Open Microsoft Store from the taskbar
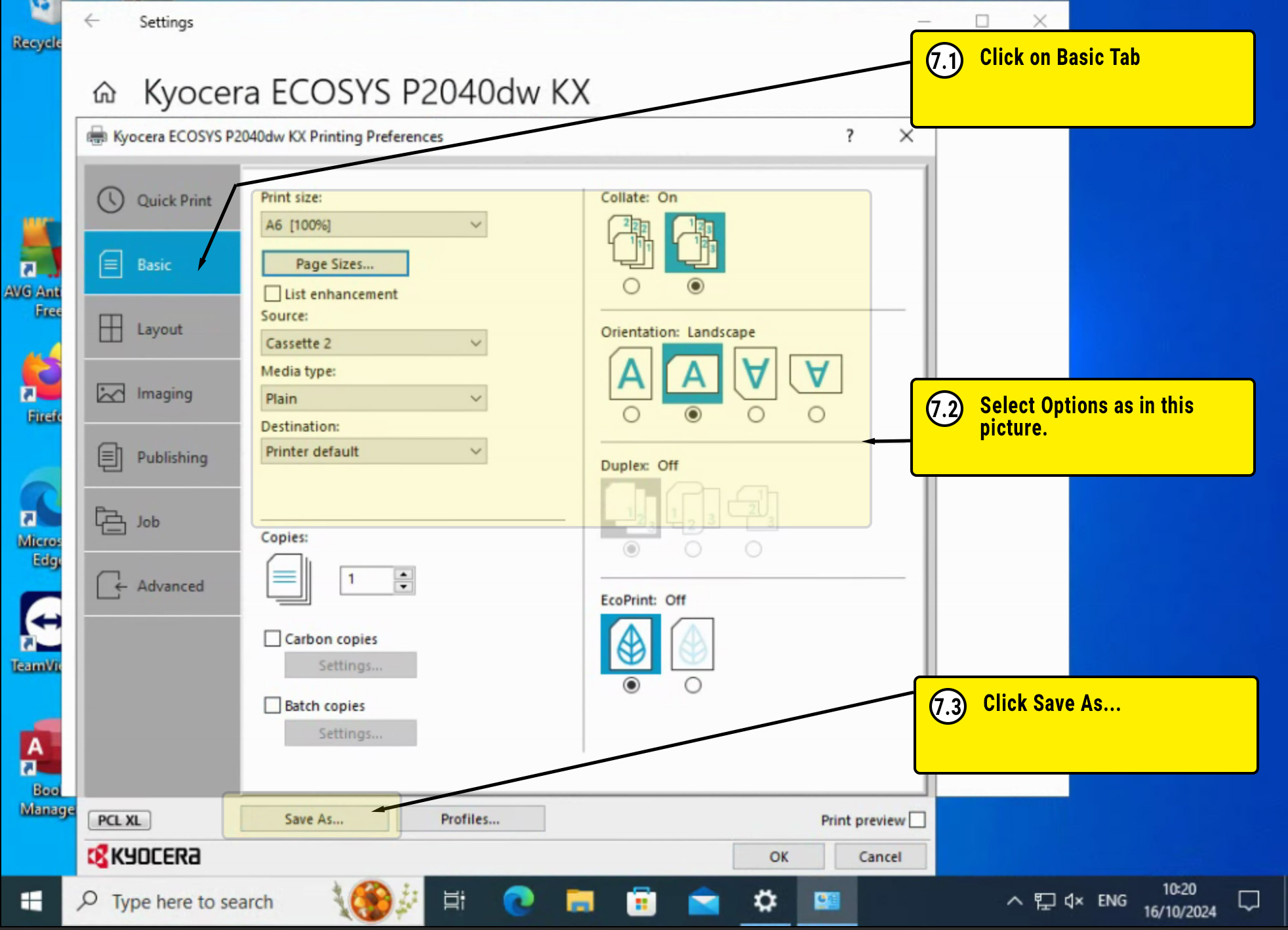Viewport: 1288px width, 930px height. pos(641,901)
